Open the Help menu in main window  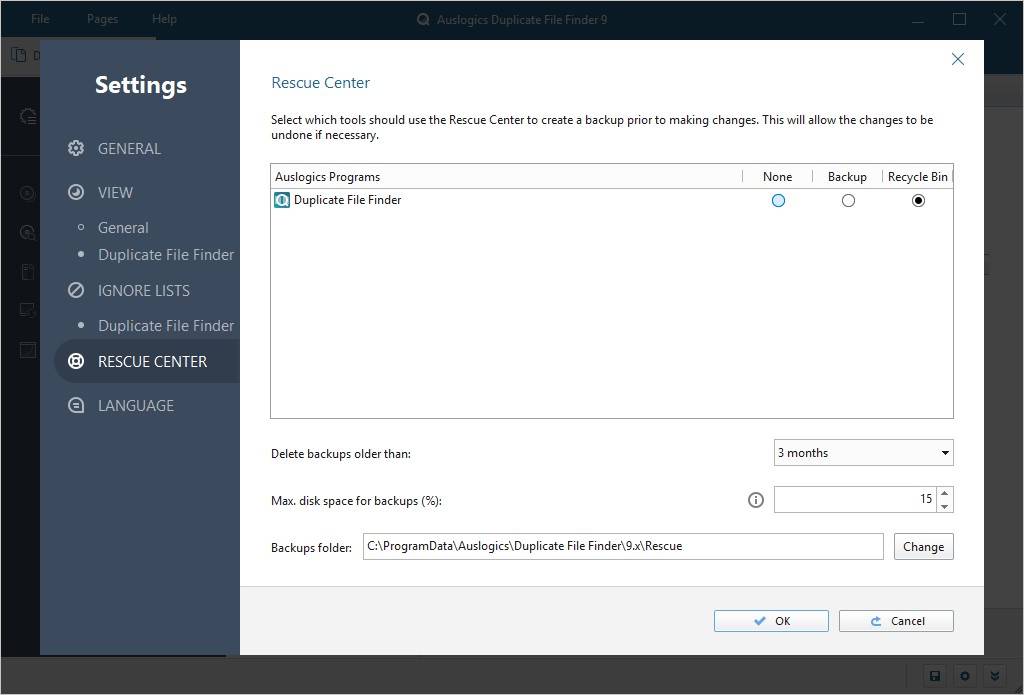(164, 19)
